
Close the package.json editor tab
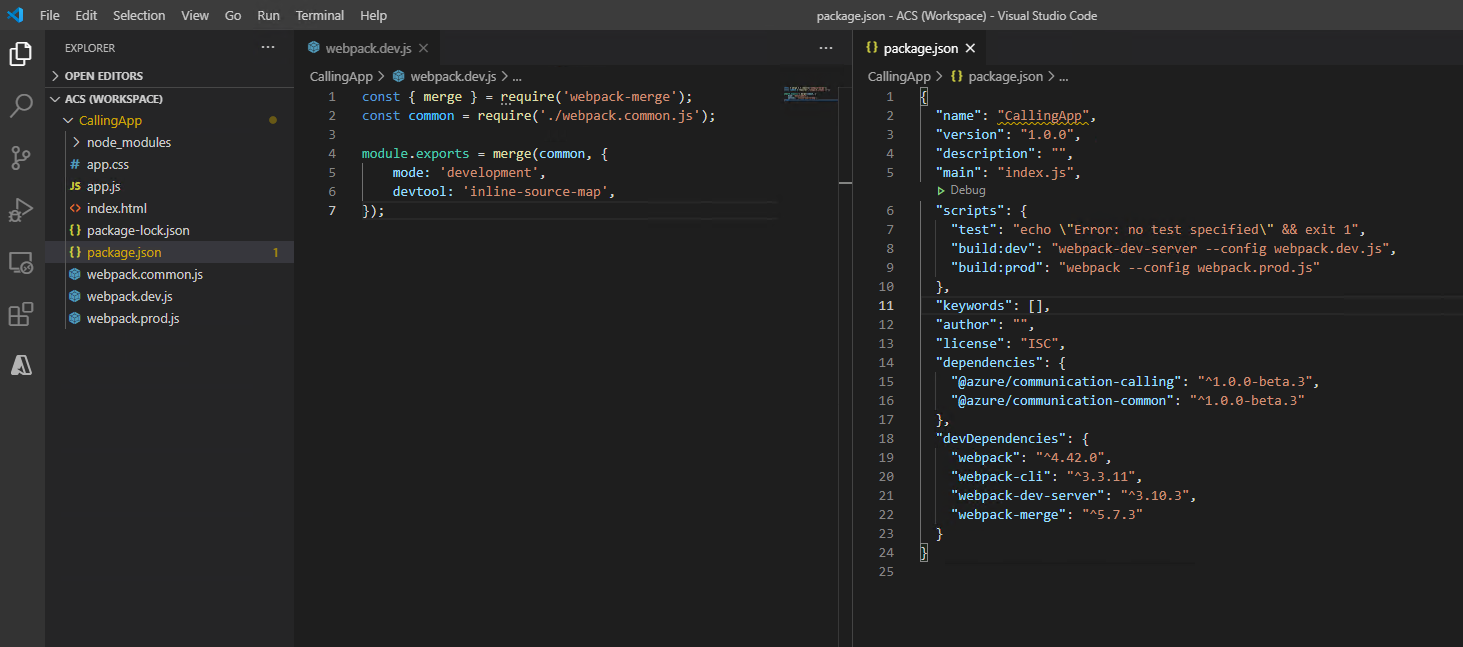[x=970, y=48]
